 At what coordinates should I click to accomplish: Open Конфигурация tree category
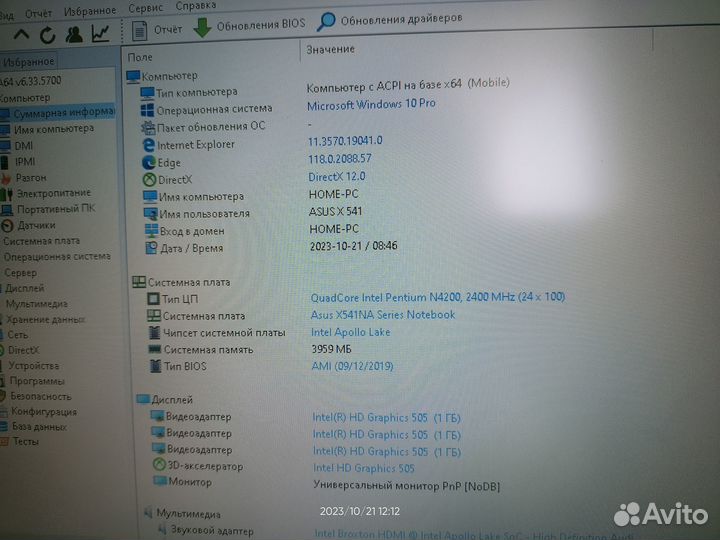click(44, 411)
